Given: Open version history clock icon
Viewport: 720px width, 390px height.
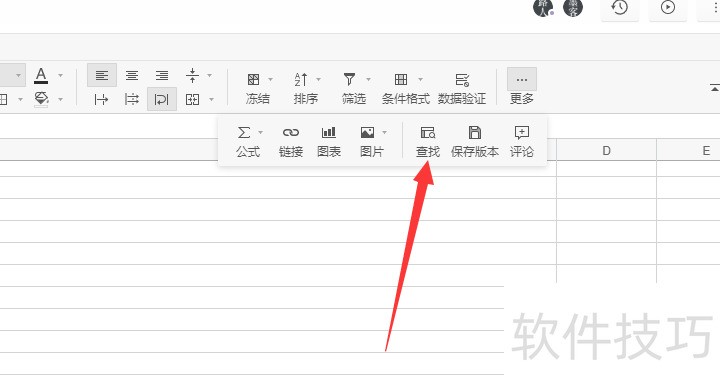Looking at the screenshot, I should coord(620,7).
